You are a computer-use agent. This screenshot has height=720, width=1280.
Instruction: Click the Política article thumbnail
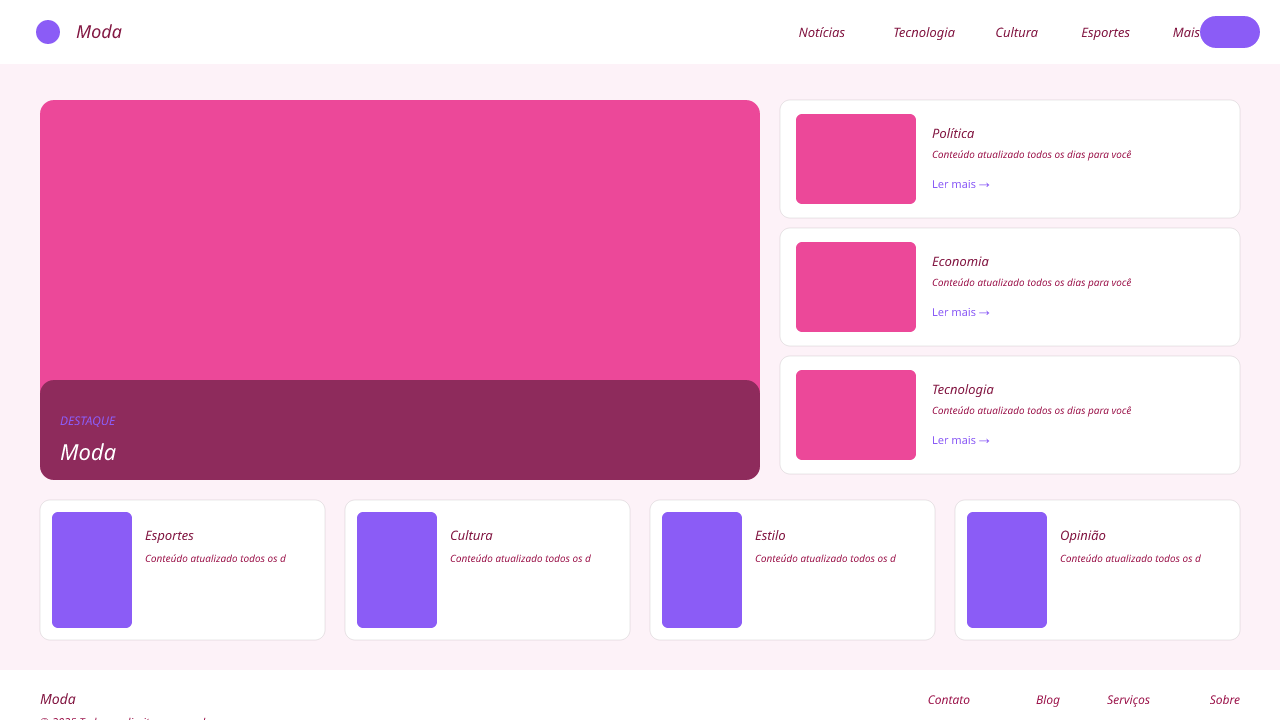856,159
